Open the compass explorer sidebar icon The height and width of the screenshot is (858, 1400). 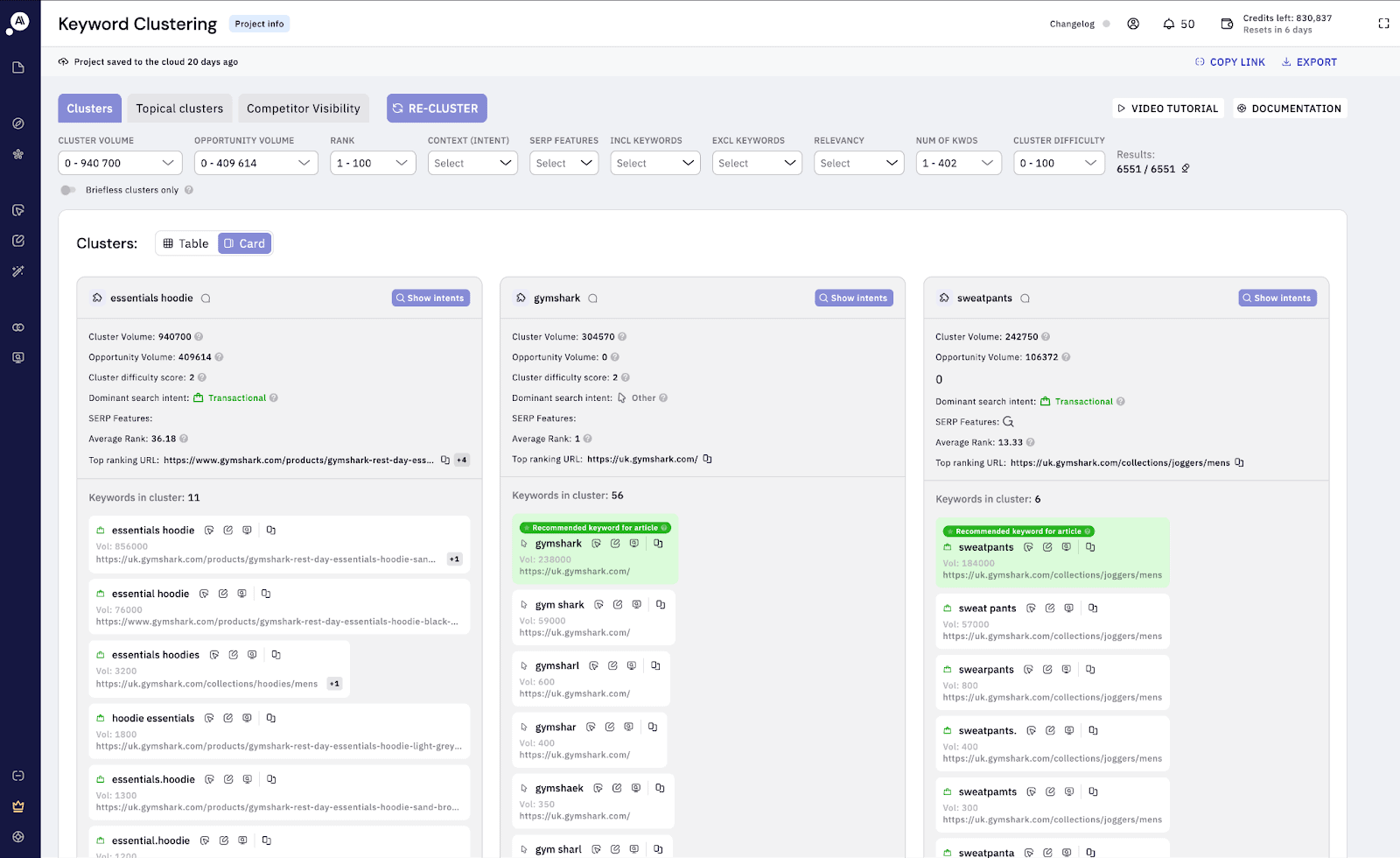click(18, 123)
